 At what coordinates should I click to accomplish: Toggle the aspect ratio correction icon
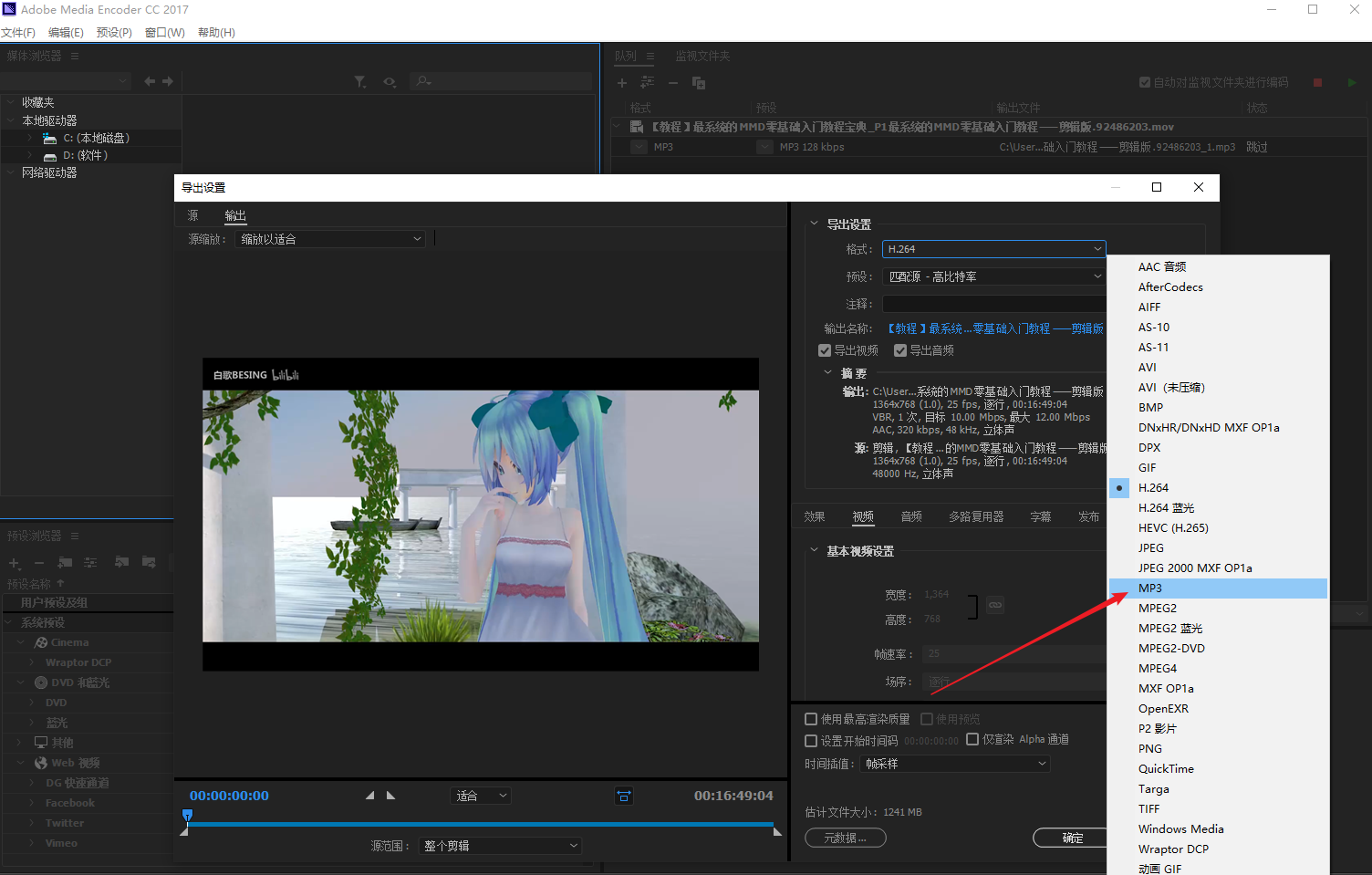coord(624,796)
